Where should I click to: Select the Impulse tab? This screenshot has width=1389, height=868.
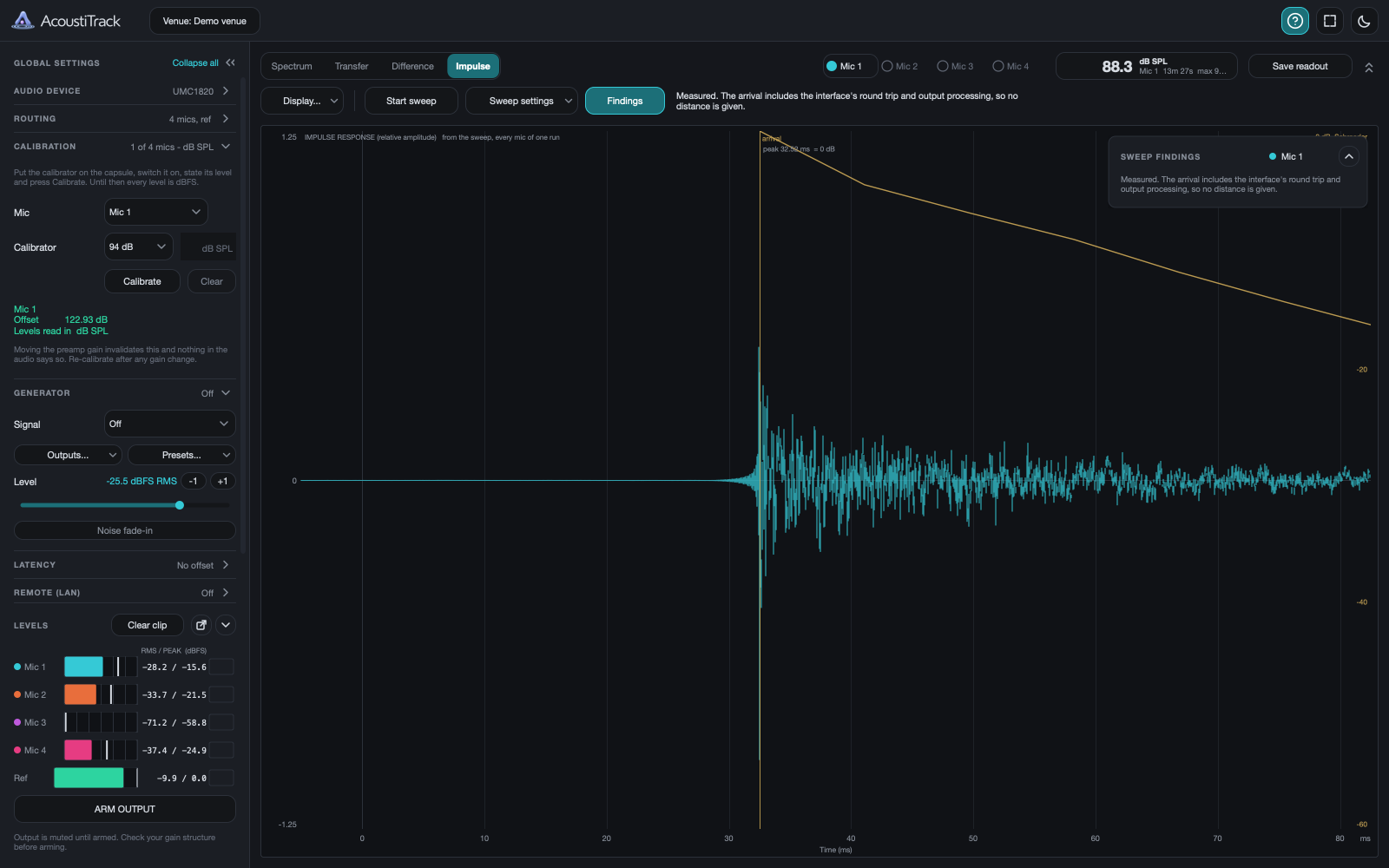[473, 66]
